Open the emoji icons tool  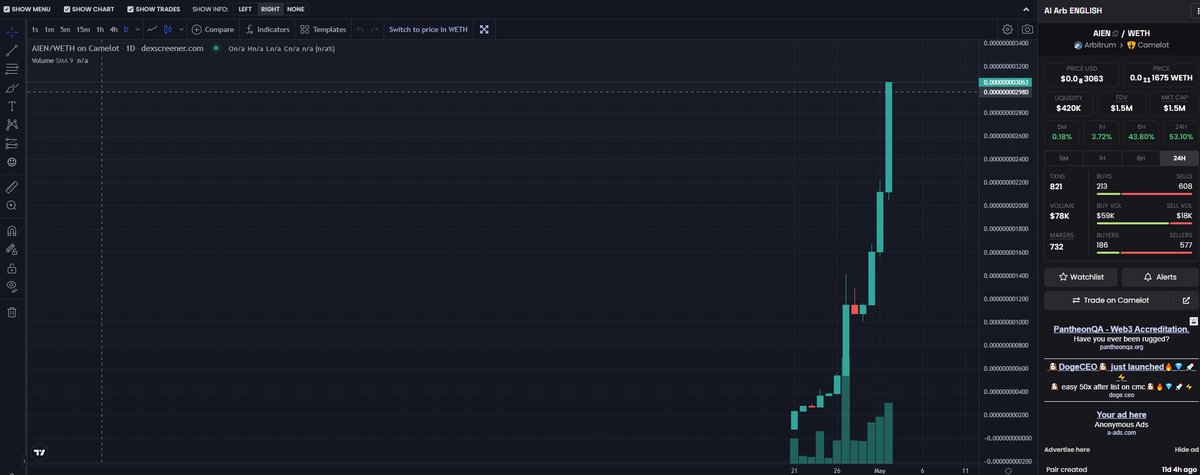[12, 161]
